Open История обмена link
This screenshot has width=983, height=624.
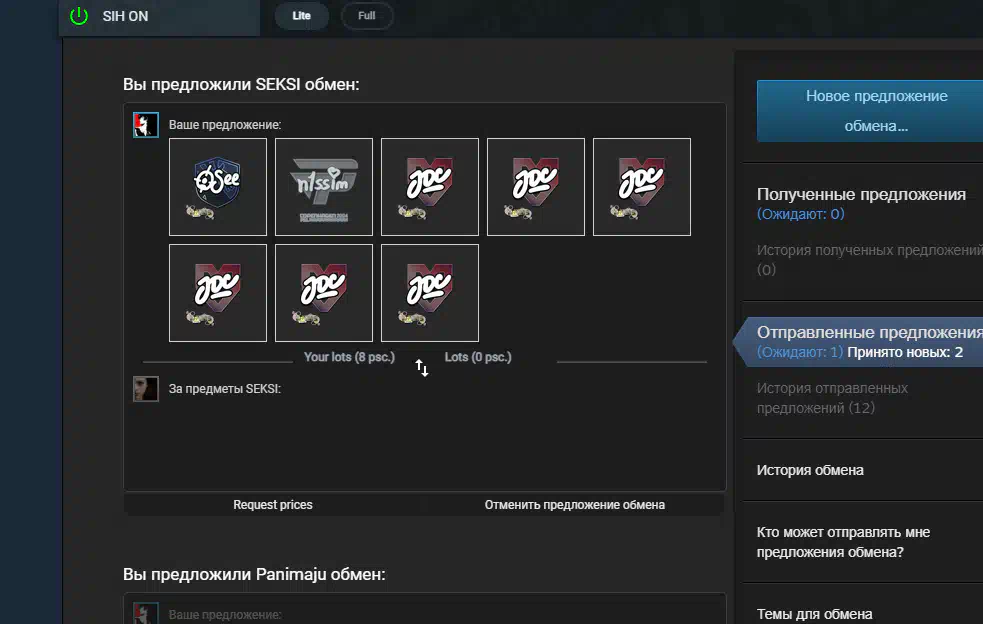tap(810, 470)
